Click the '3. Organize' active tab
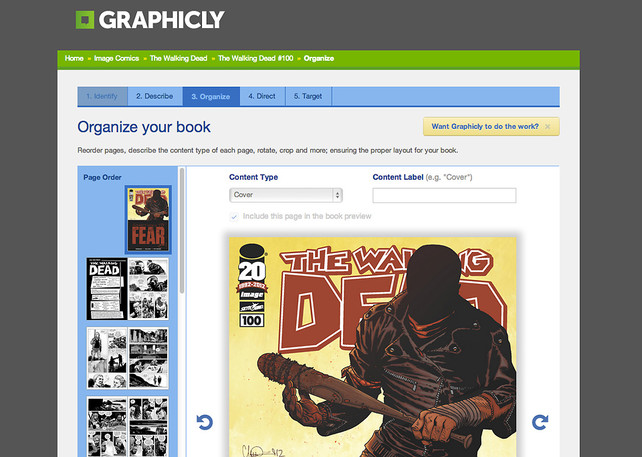Image resolution: width=642 pixels, height=457 pixels. click(211, 96)
